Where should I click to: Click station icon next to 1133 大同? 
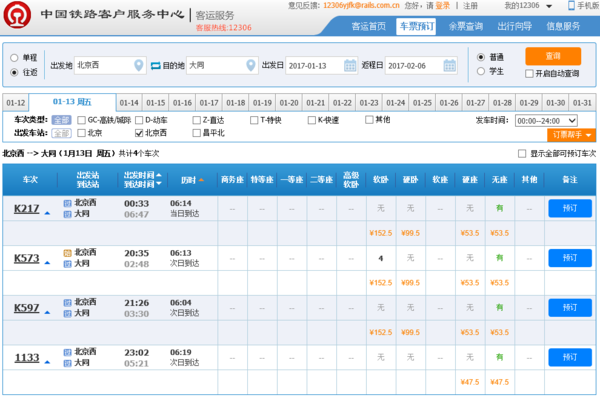click(x=67, y=363)
